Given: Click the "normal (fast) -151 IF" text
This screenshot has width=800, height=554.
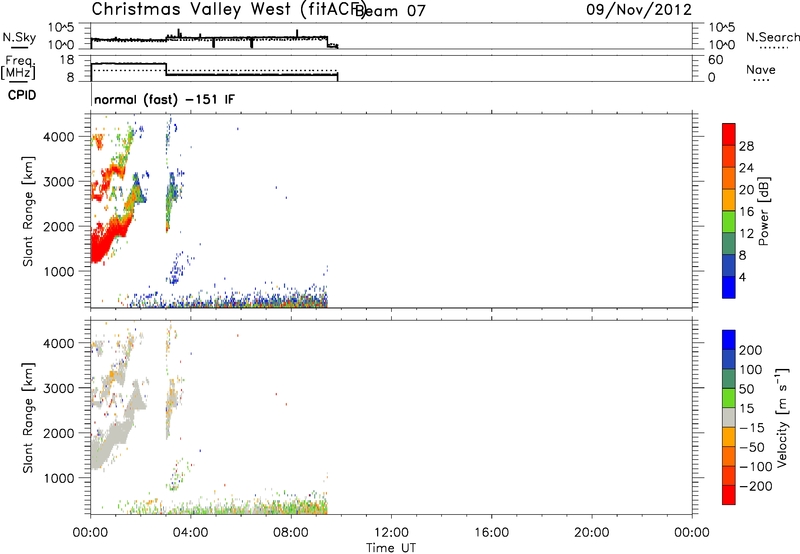Looking at the screenshot, I should pos(164,99).
